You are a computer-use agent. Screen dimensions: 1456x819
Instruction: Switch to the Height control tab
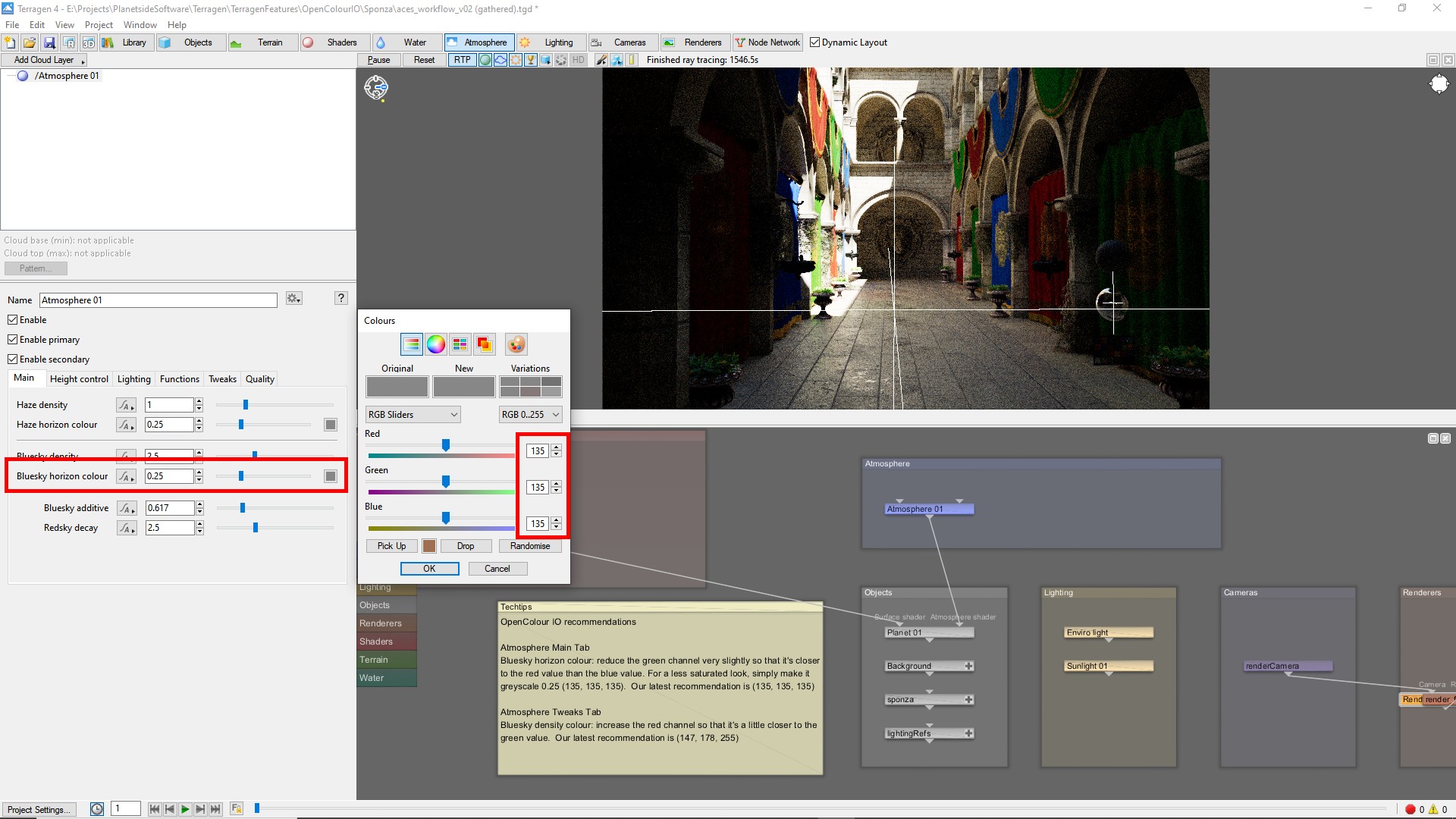[79, 379]
